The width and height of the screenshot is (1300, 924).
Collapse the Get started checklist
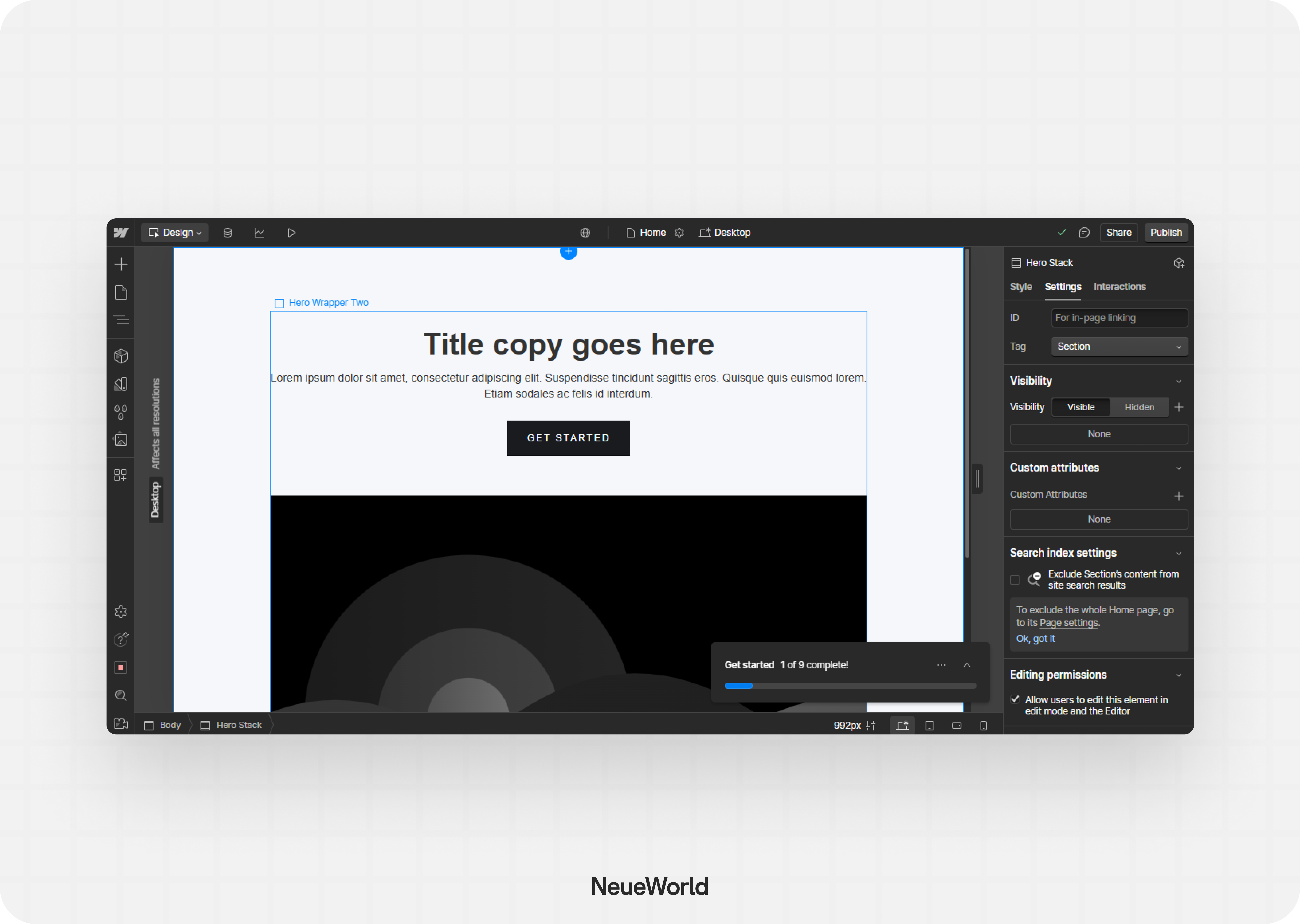point(966,665)
